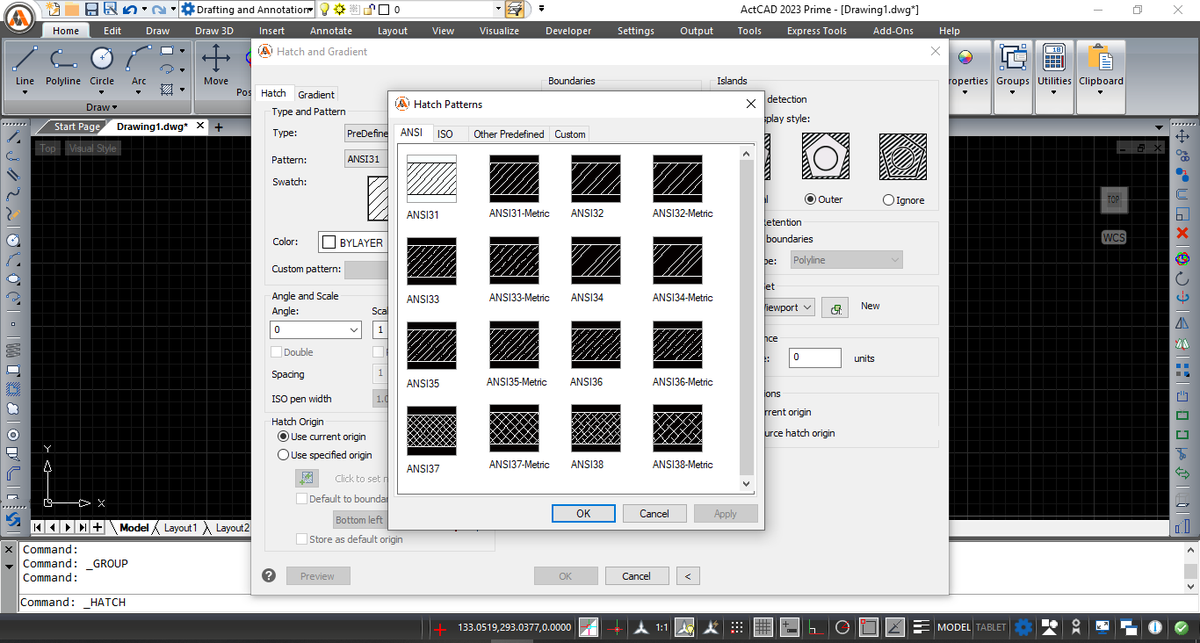Image resolution: width=1200 pixels, height=643 pixels.
Task: Click the red X delete icon in right toolbar
Action: 1182,233
